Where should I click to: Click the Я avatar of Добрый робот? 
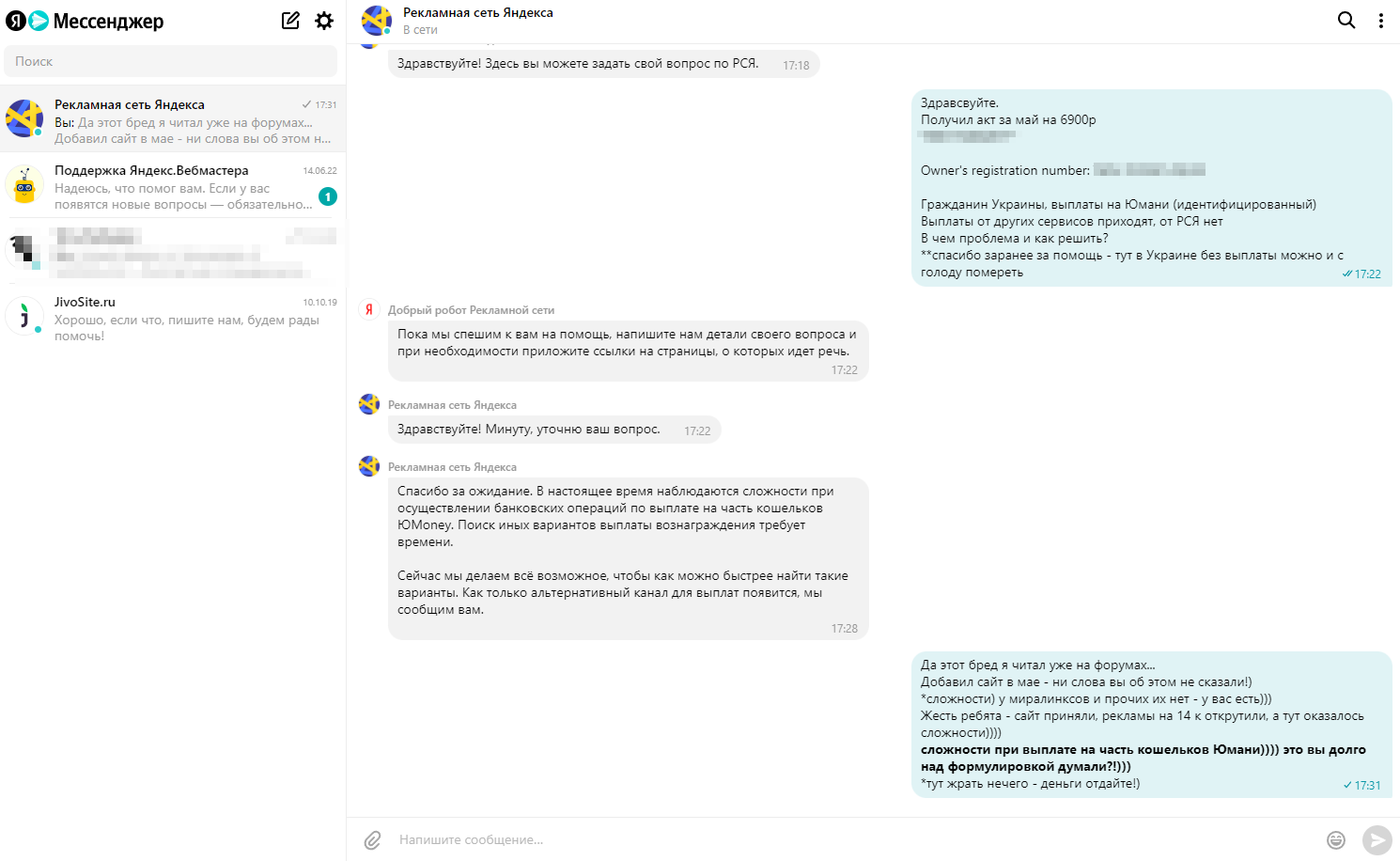(369, 310)
